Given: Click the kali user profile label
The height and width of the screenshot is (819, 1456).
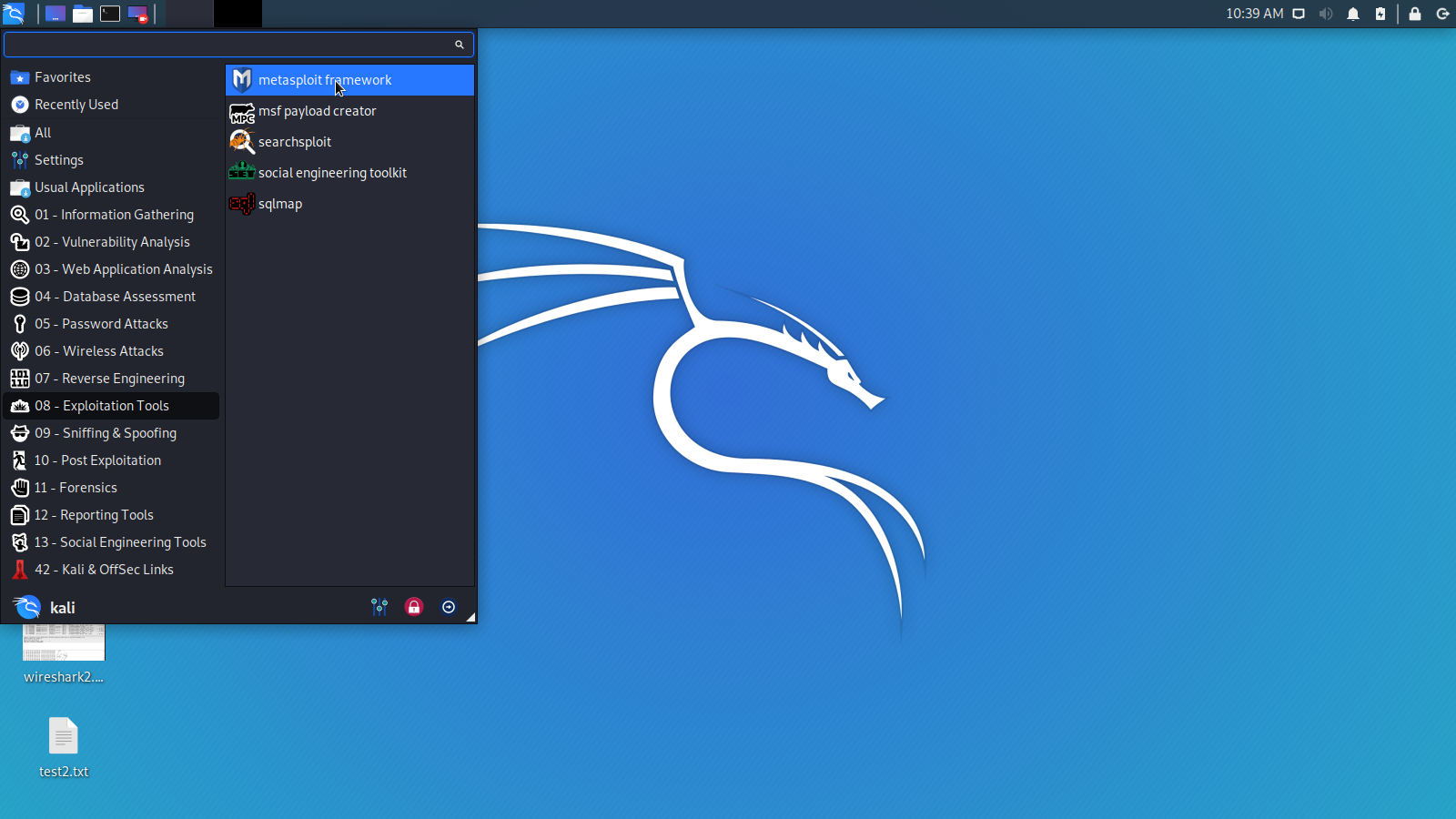Looking at the screenshot, I should (x=62, y=608).
